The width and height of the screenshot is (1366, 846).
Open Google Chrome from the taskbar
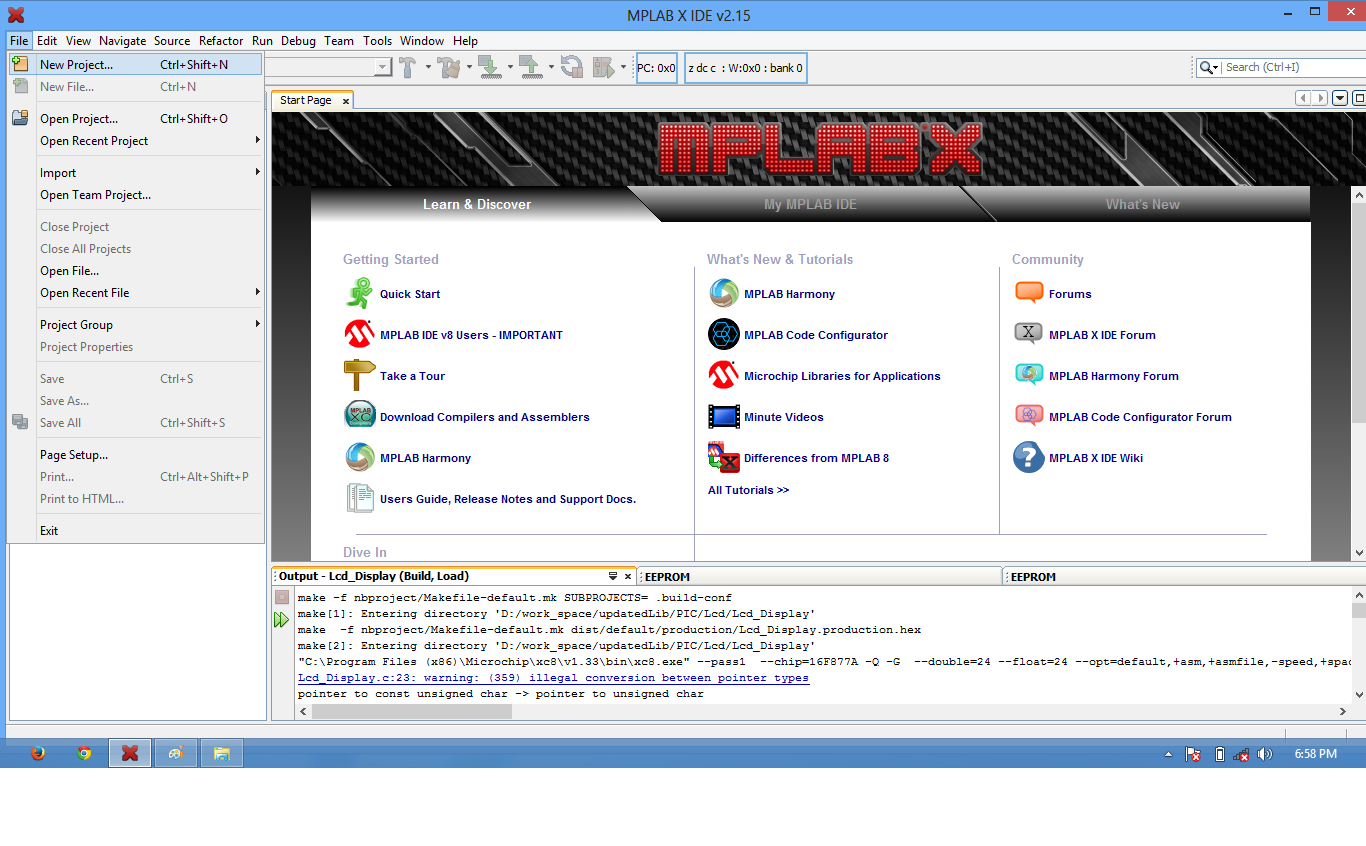pyautogui.click(x=84, y=753)
